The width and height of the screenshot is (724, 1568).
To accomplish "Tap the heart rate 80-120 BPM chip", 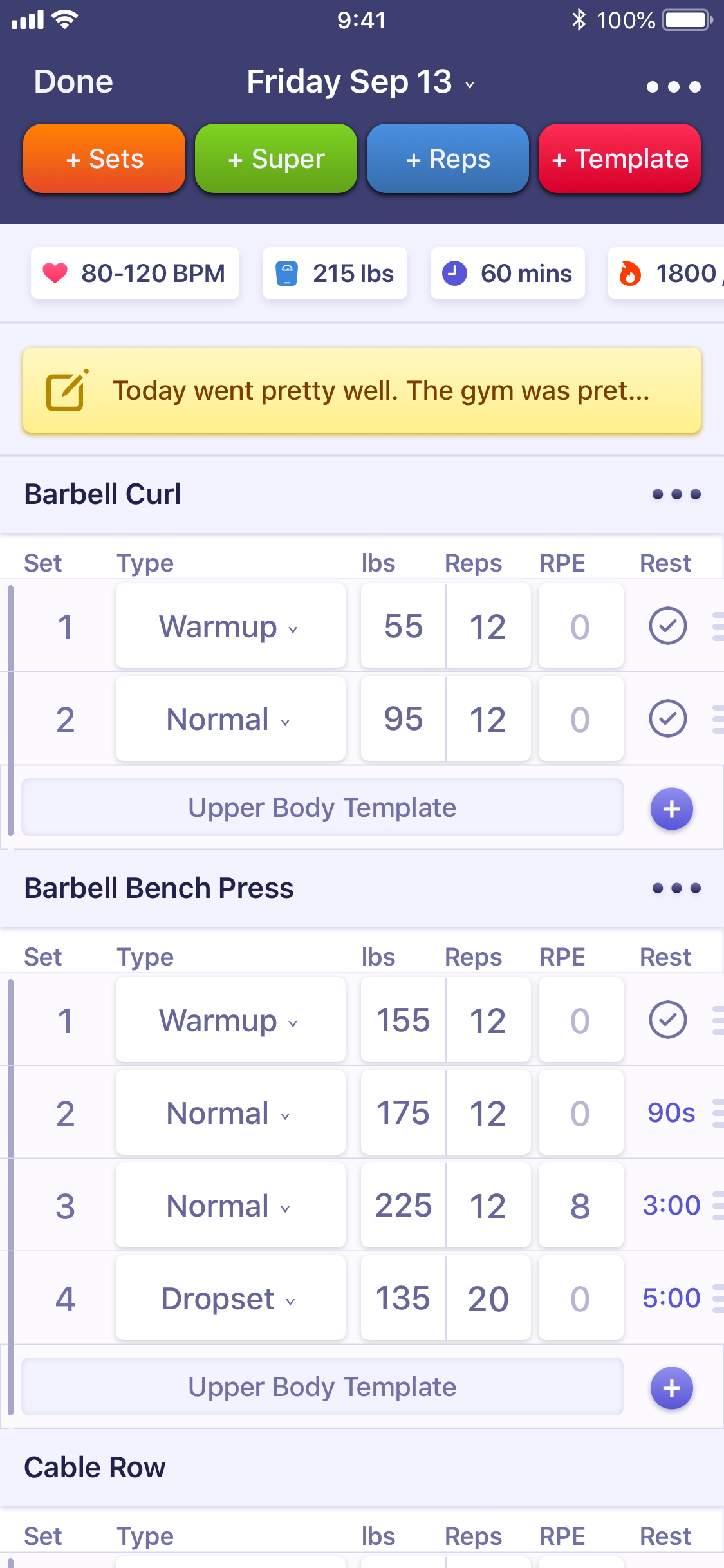I will tap(135, 274).
